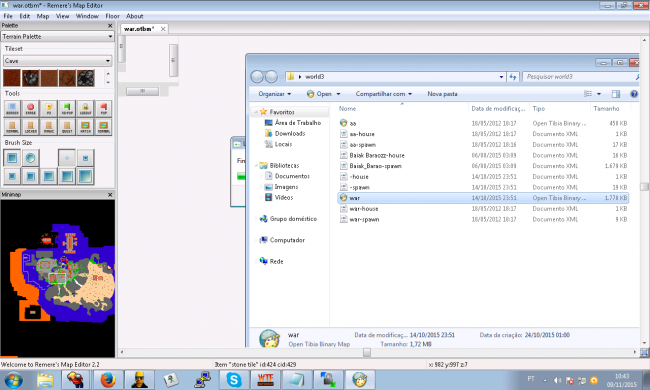
Task: Select the Border tool in Tools
Action: tap(12, 109)
